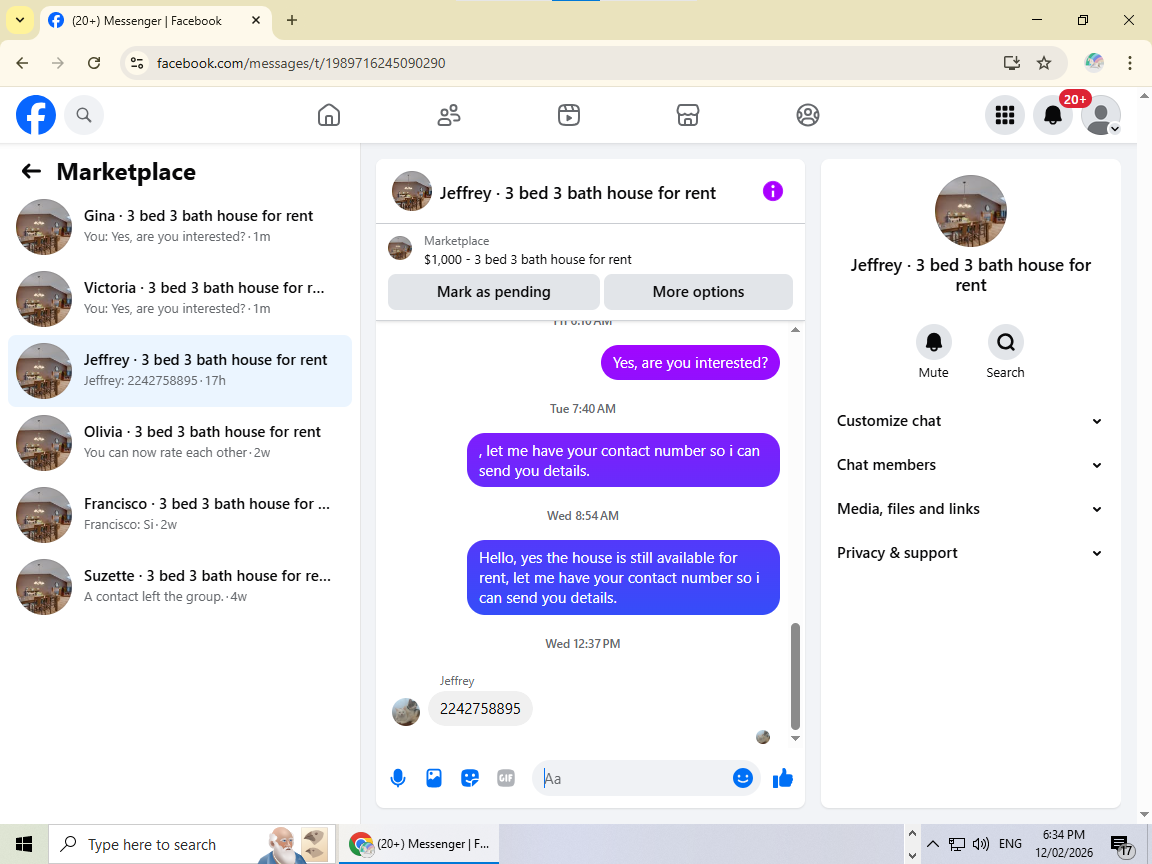Viewport: 1152px width, 864px height.
Task: Select Jeffrey's conversation in the list
Action: click(180, 370)
